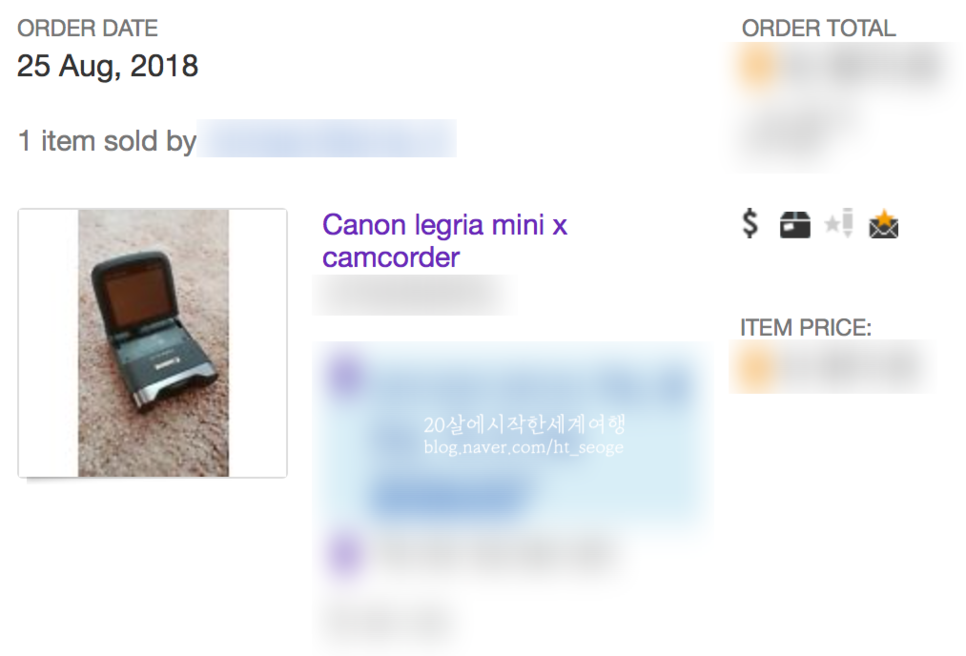Click the ORDER TOTAL heading
This screenshot has height=656, width=966.
pyautogui.click(x=818, y=28)
